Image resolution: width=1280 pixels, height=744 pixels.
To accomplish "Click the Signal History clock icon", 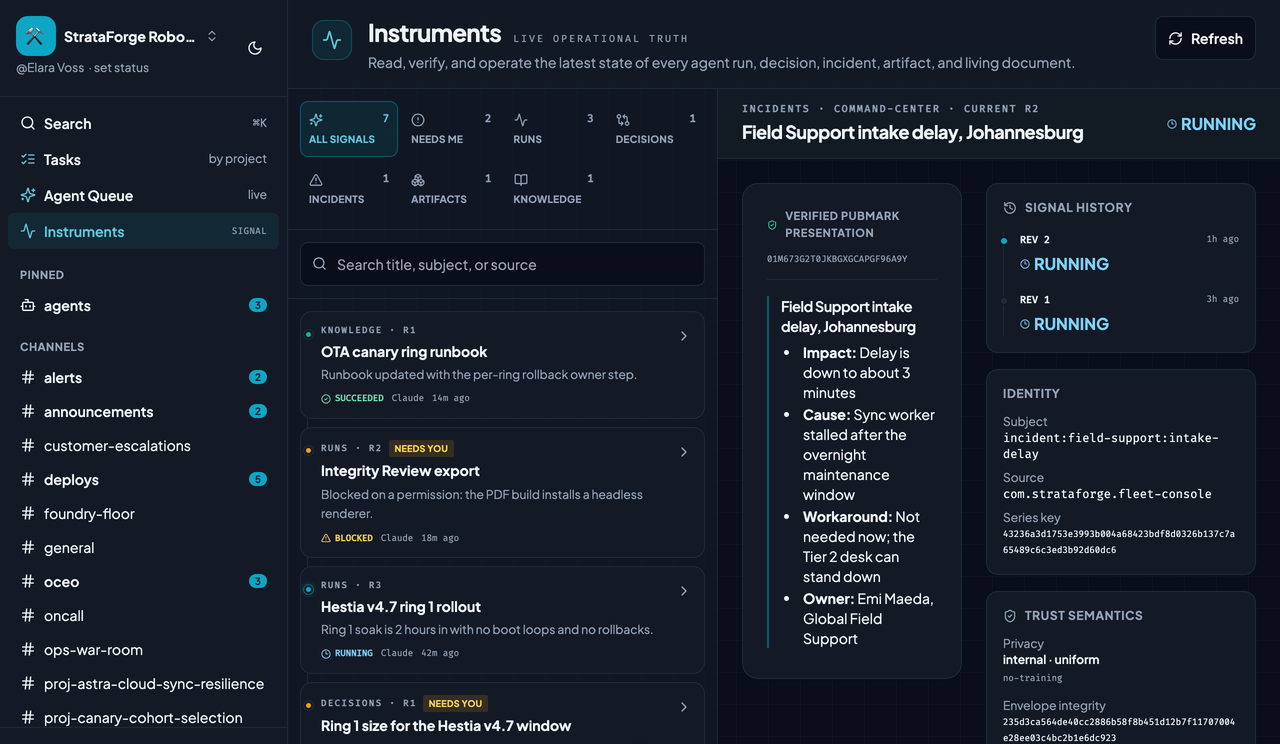I will [x=1010, y=208].
